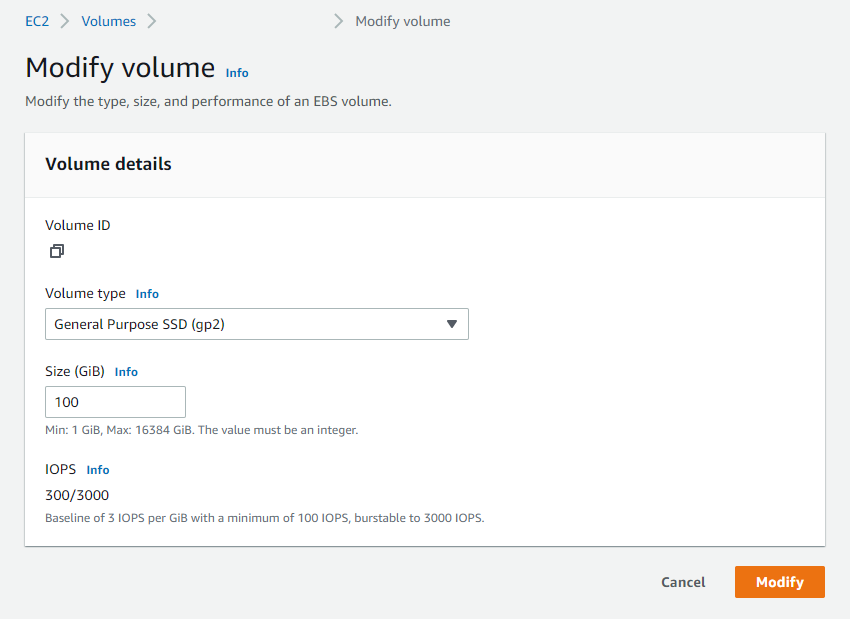Click the 'Baseline of 3 IOPS per GiB' note
The image size is (850, 619).
point(265,518)
